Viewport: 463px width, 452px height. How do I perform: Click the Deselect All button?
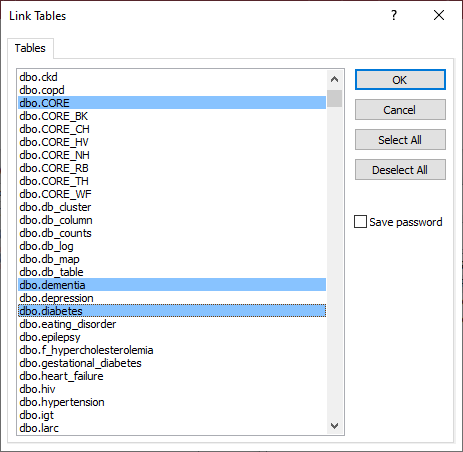400,170
